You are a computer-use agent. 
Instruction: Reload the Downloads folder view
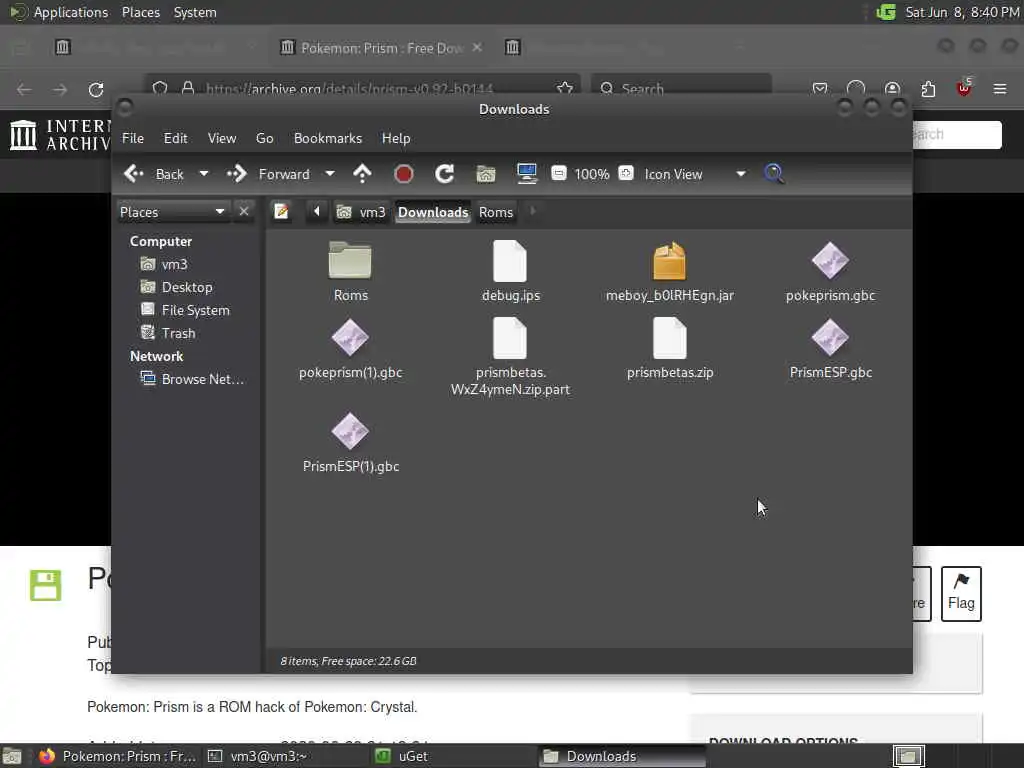point(445,174)
